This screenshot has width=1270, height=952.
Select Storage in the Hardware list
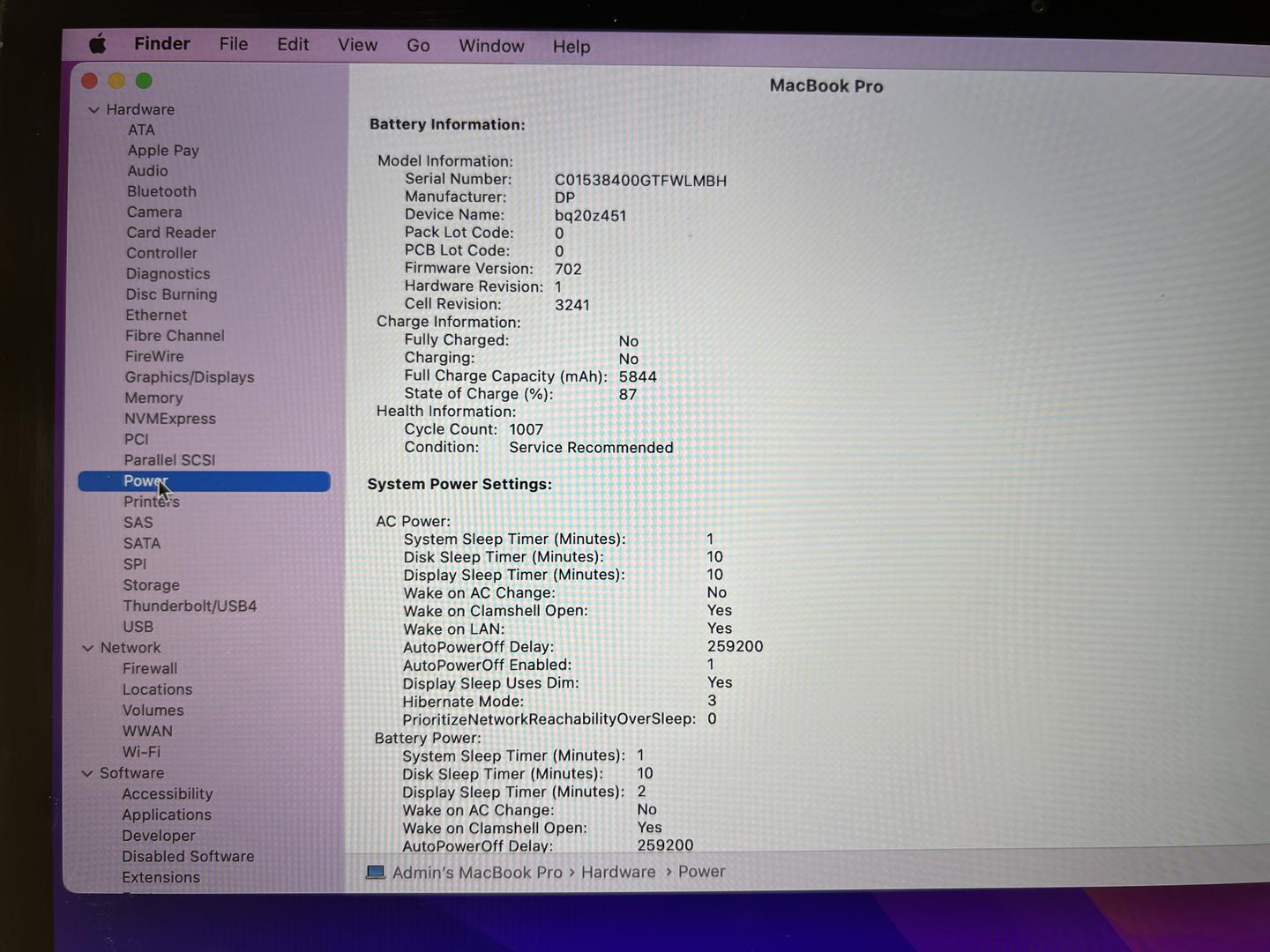pyautogui.click(x=151, y=584)
